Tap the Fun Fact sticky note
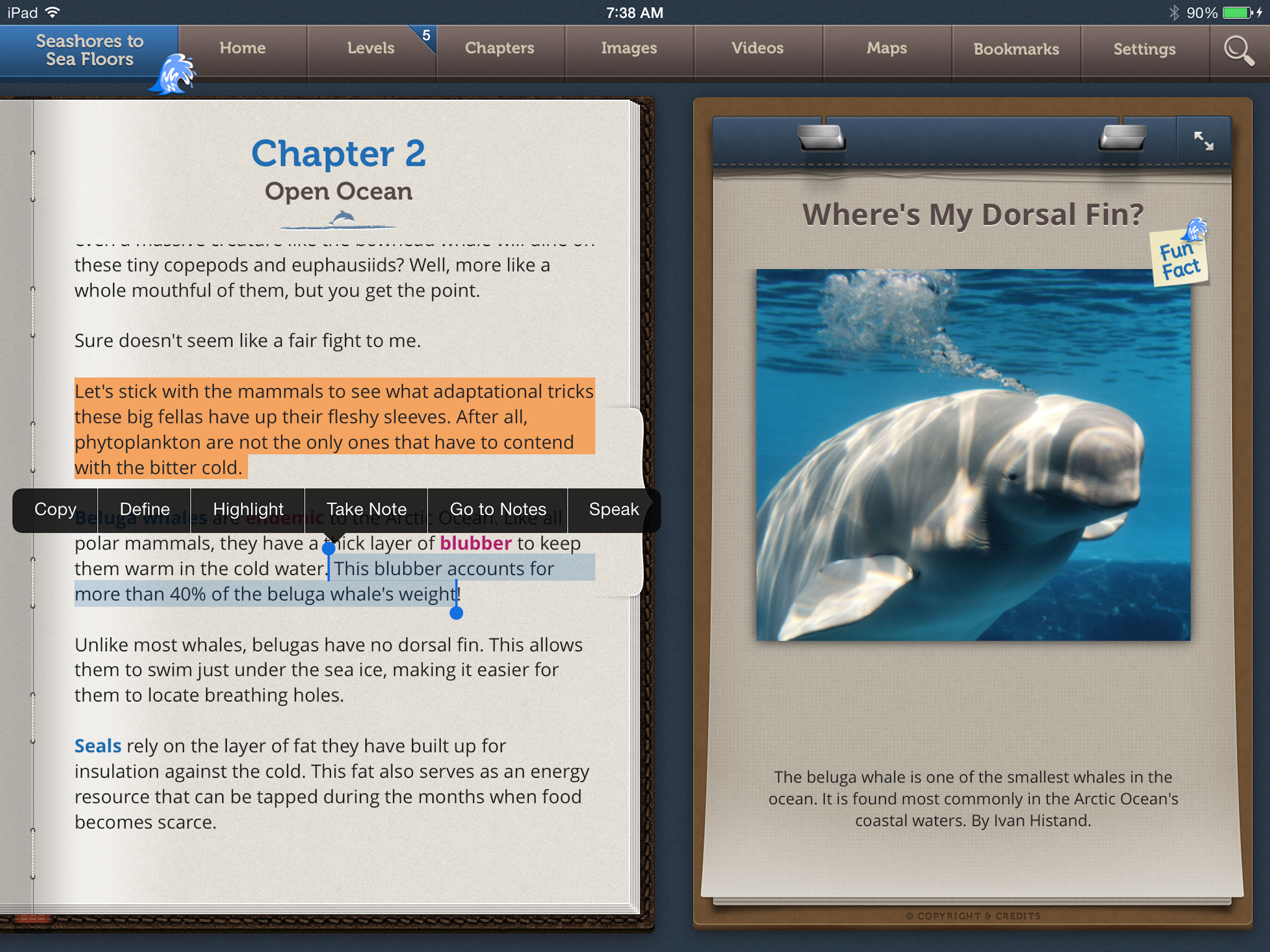The image size is (1270, 952). coord(1179,259)
